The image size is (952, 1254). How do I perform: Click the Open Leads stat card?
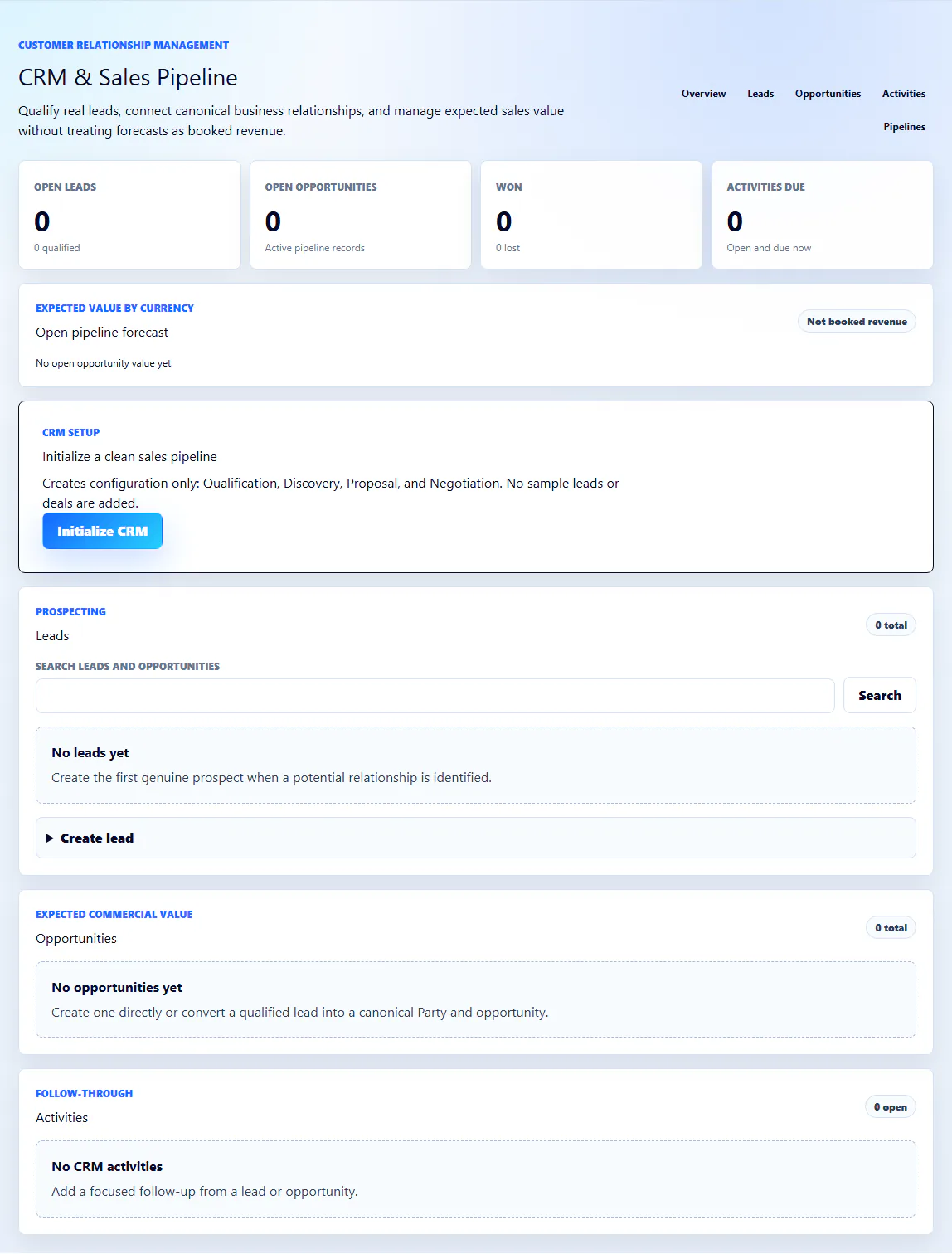(x=129, y=215)
